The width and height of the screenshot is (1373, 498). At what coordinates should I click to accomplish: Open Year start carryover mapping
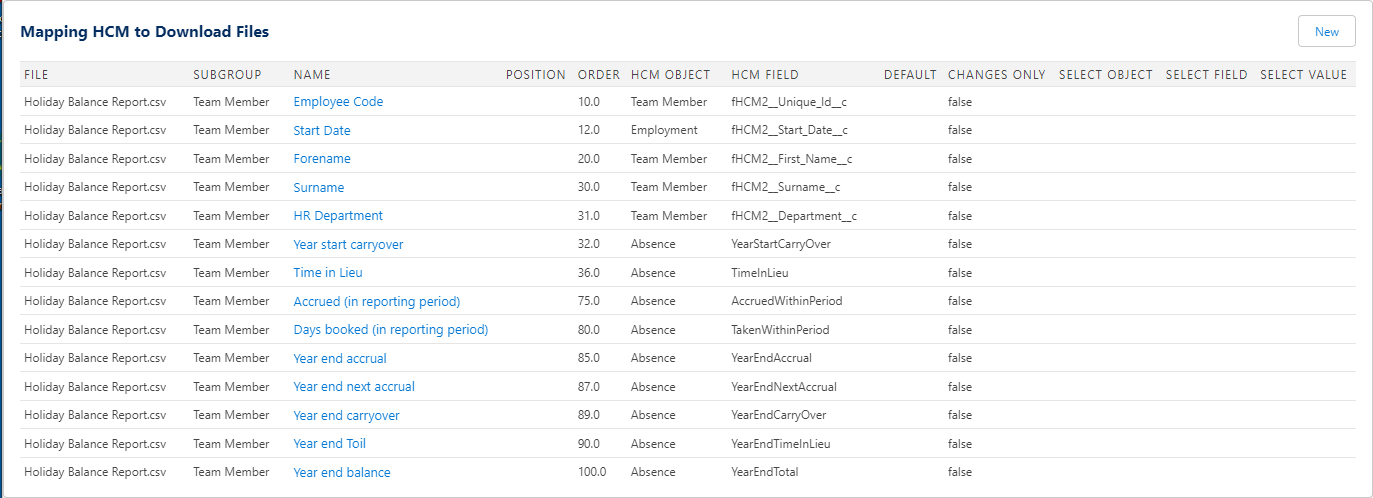click(x=348, y=245)
